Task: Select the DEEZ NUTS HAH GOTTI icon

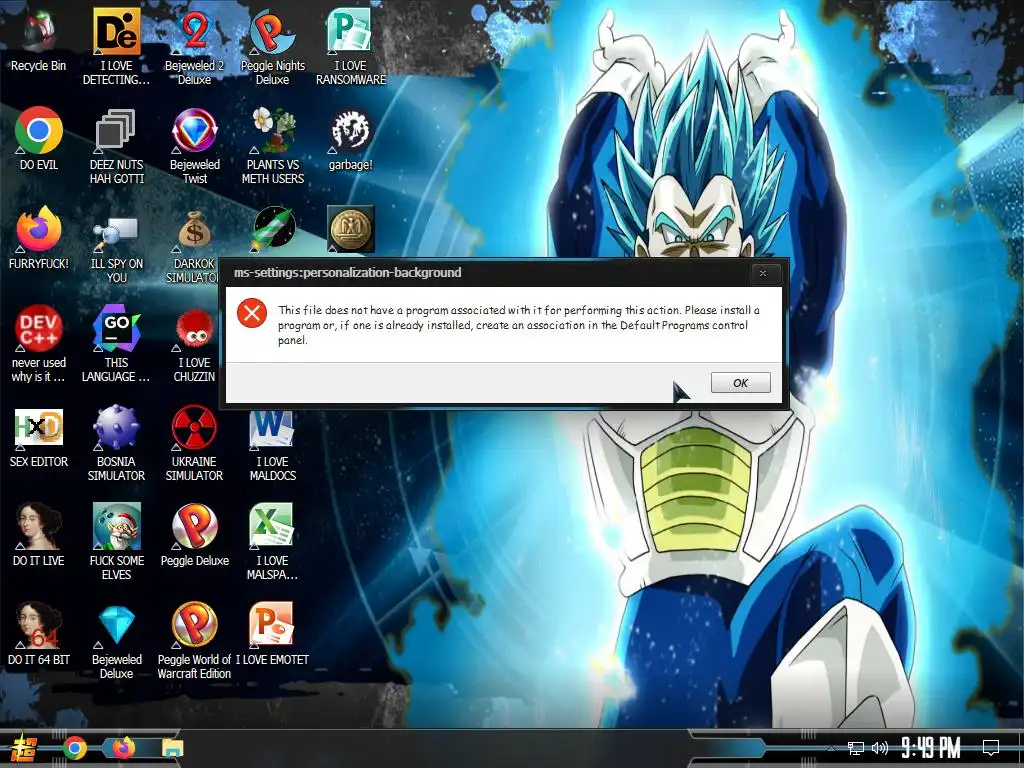Action: click(x=116, y=146)
